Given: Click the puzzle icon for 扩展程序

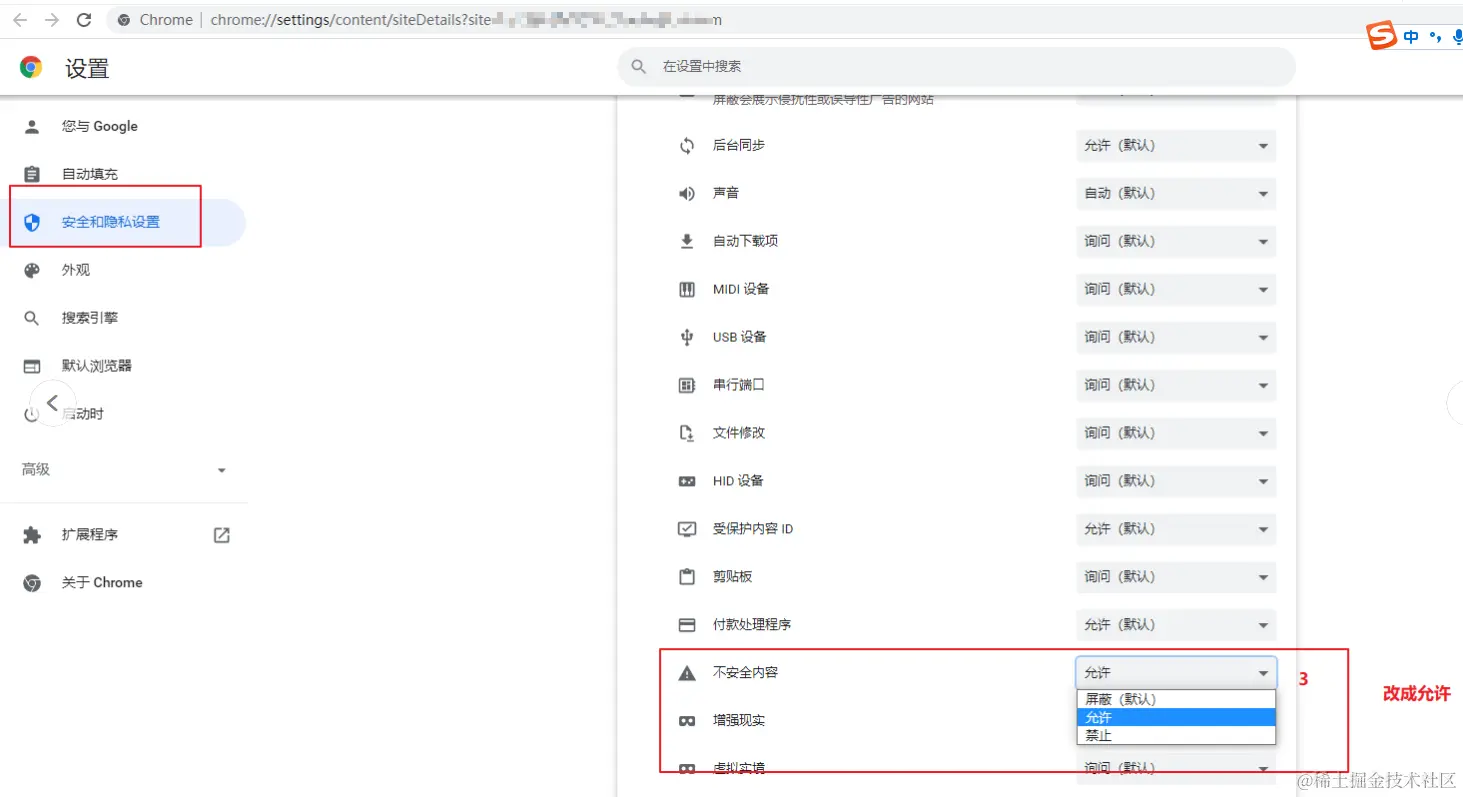Looking at the screenshot, I should point(32,535).
